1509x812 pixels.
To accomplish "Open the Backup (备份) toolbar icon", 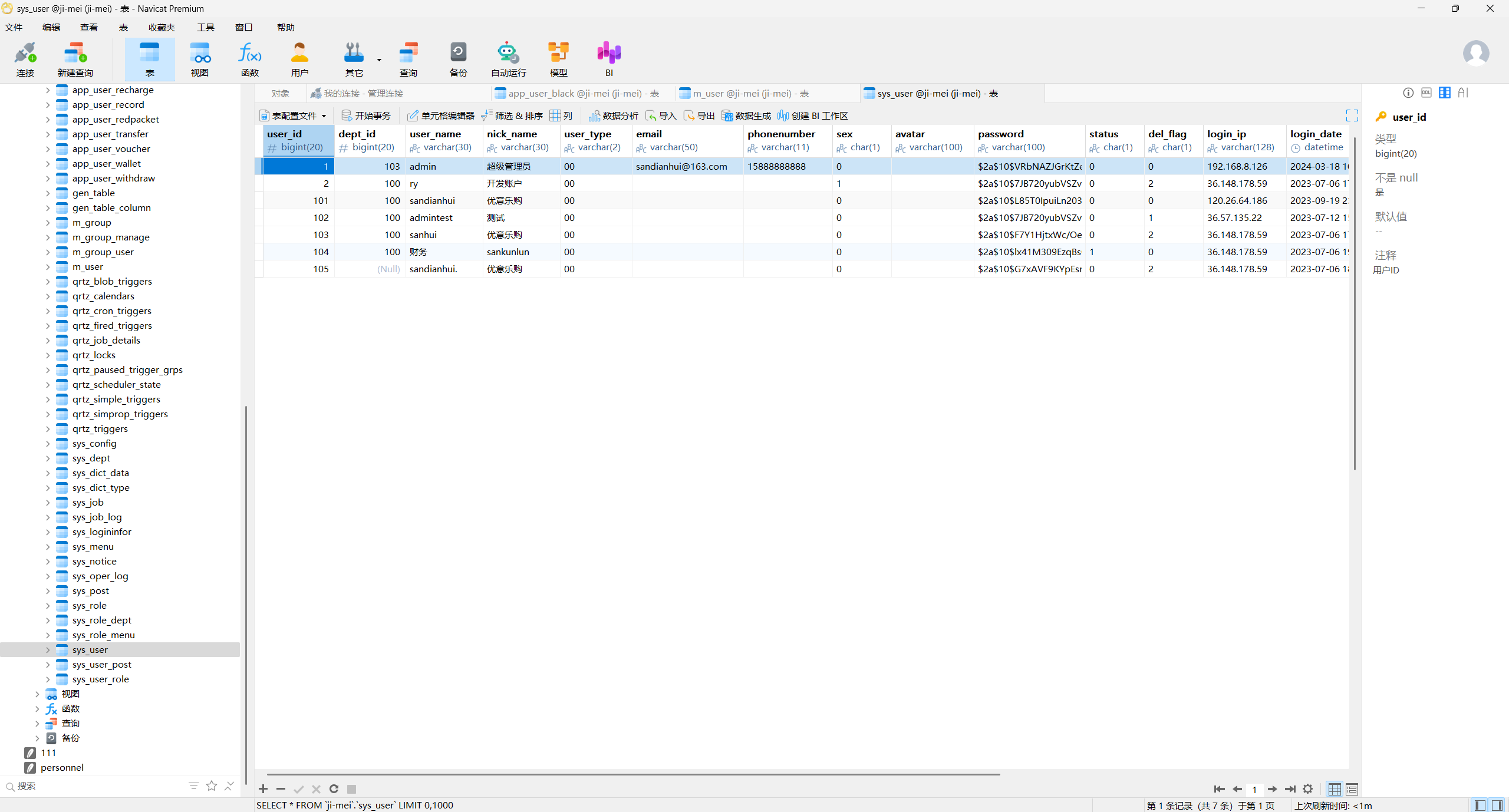I will pyautogui.click(x=458, y=59).
